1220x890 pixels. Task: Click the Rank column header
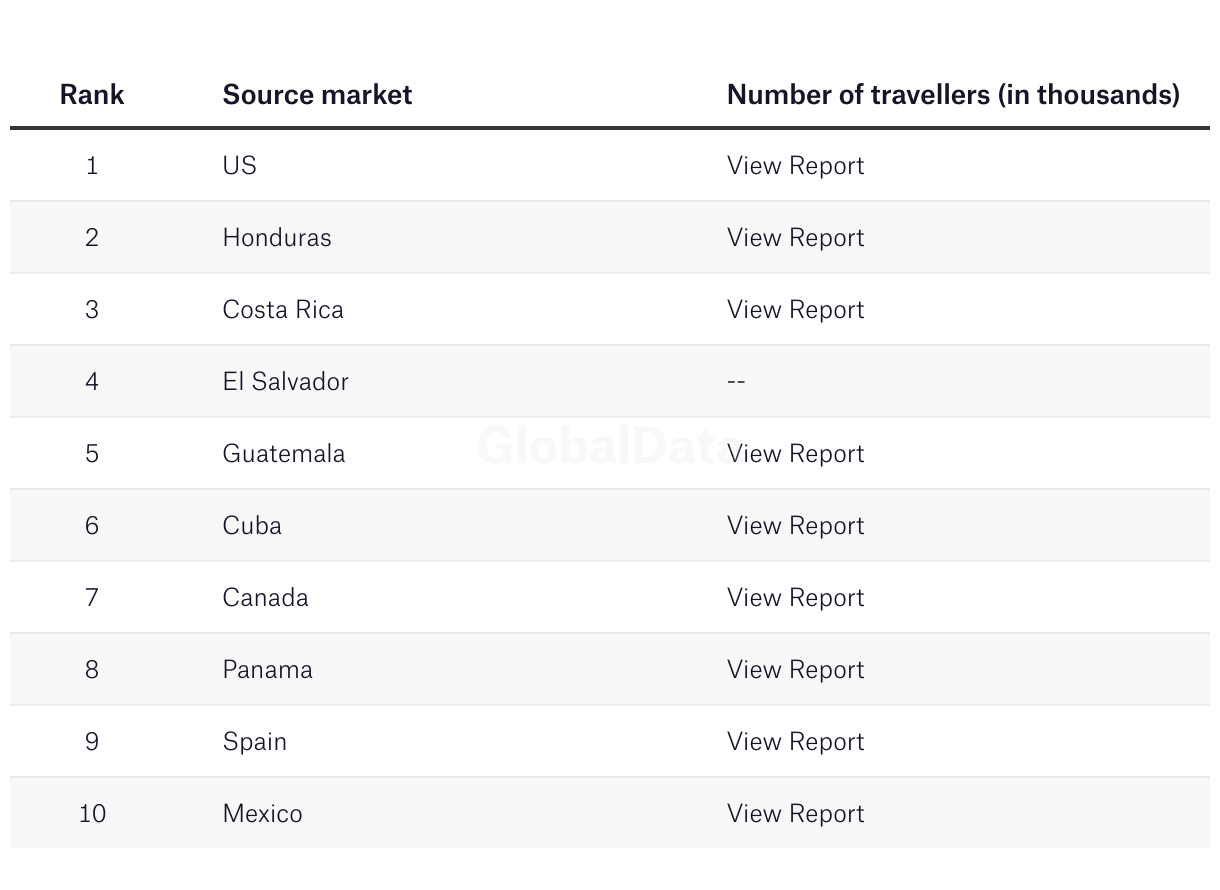click(x=92, y=94)
